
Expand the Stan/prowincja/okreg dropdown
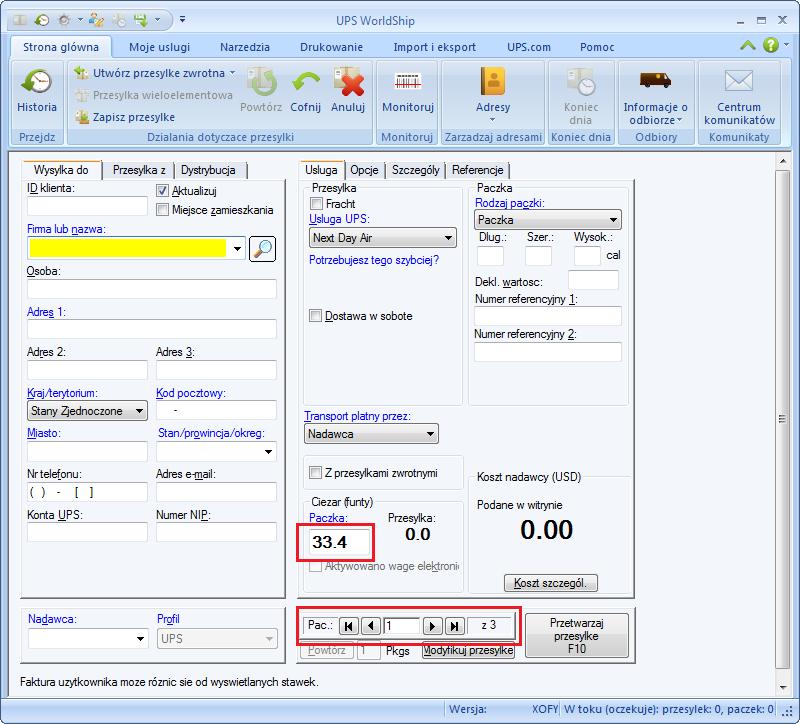pyautogui.click(x=268, y=452)
